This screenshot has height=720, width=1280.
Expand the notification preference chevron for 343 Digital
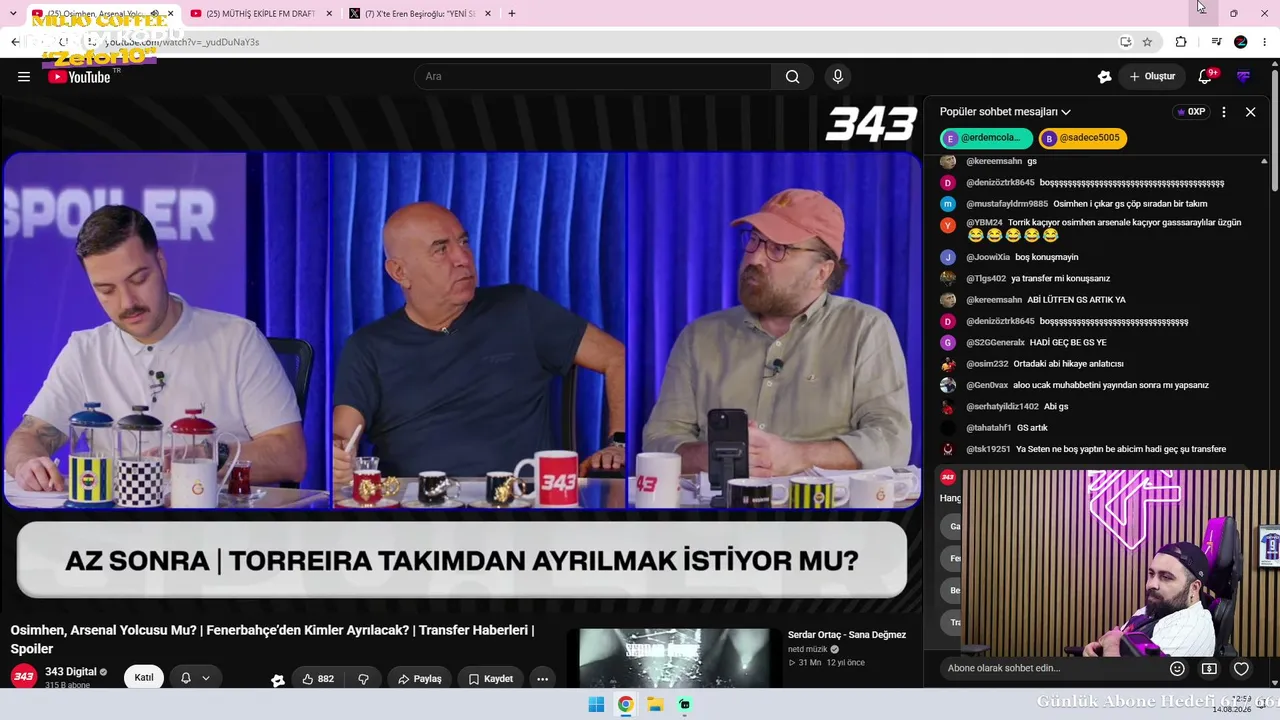[206, 678]
